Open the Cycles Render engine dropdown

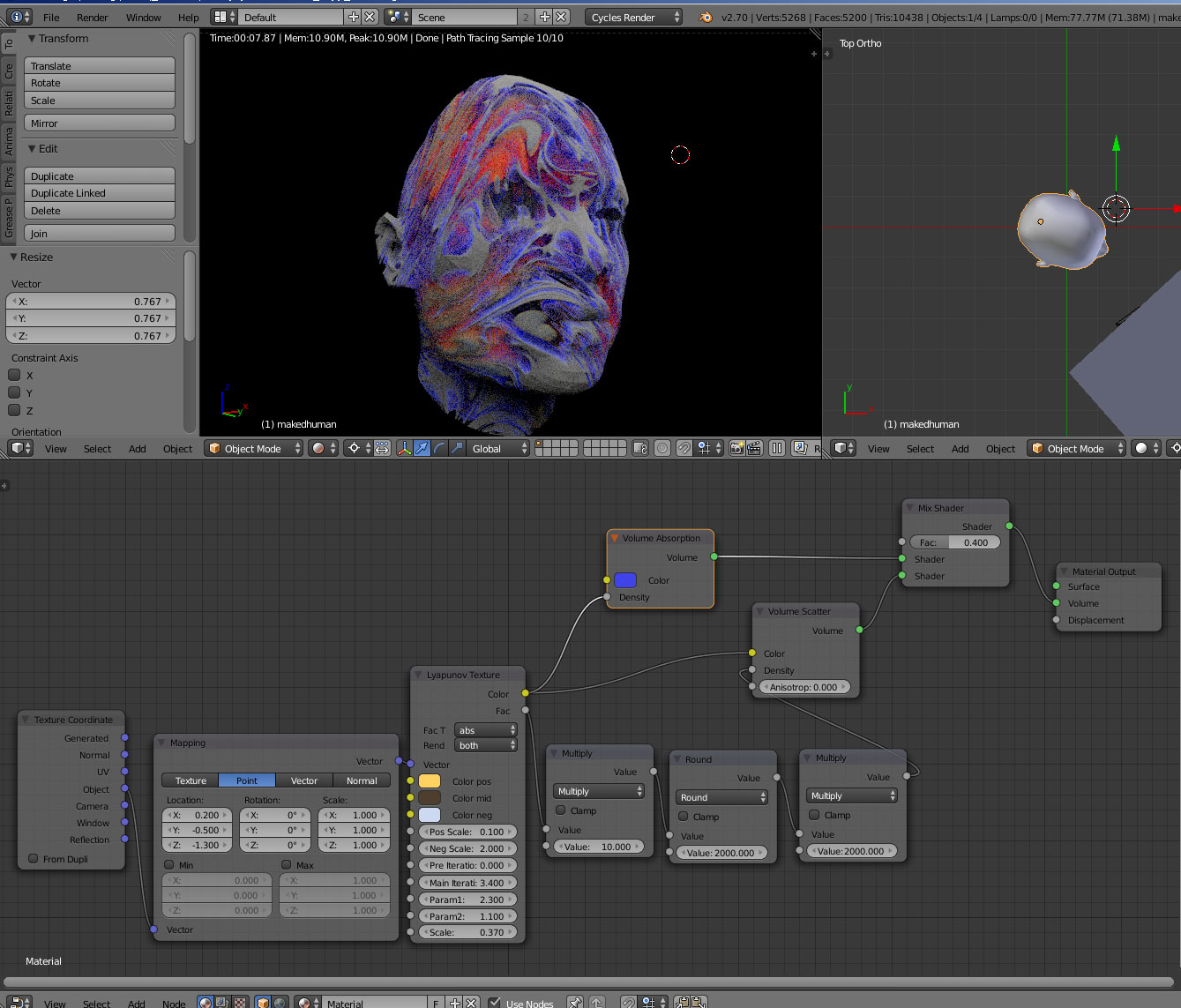tap(633, 17)
